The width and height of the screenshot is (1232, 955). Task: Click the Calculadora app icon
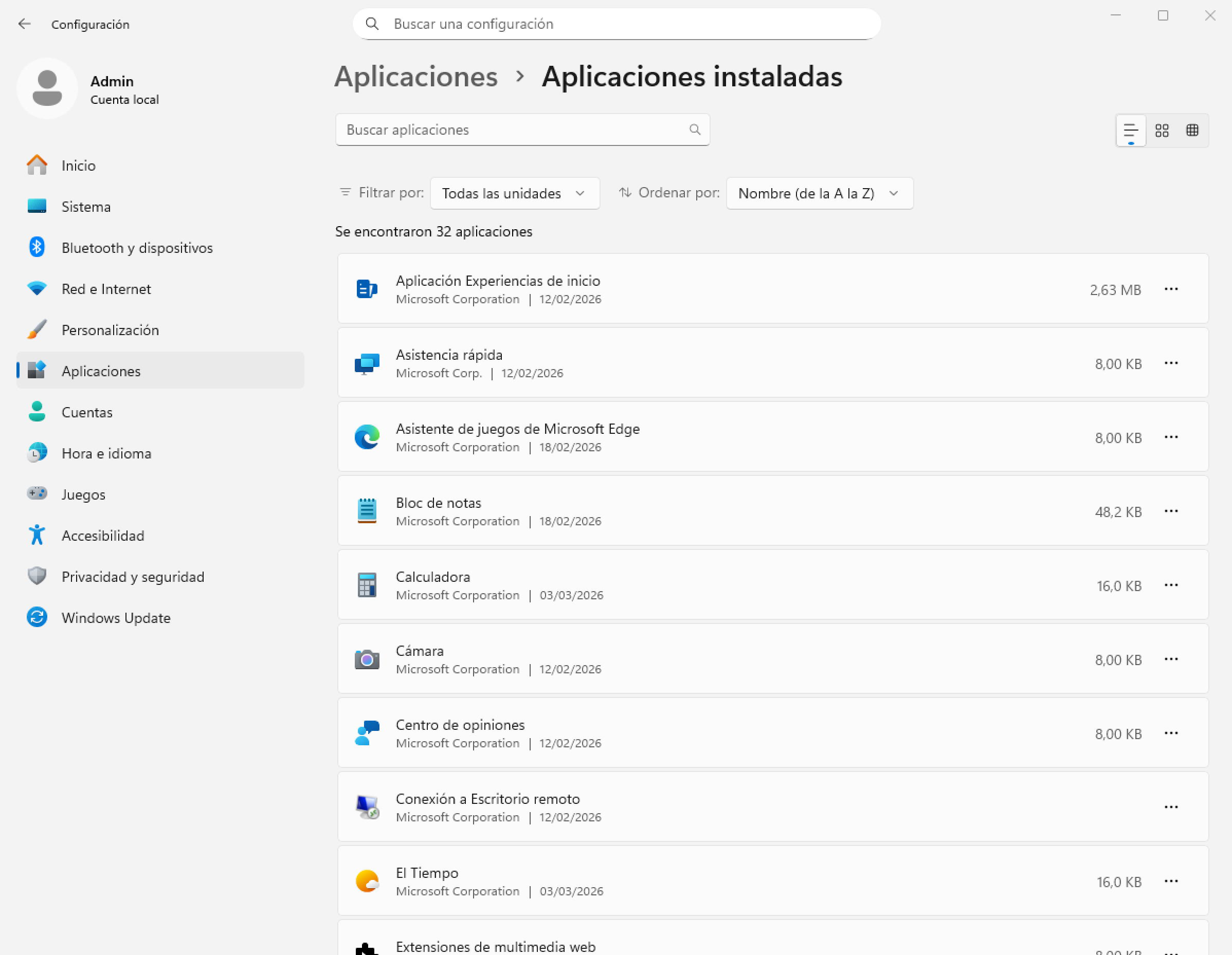coord(367,585)
